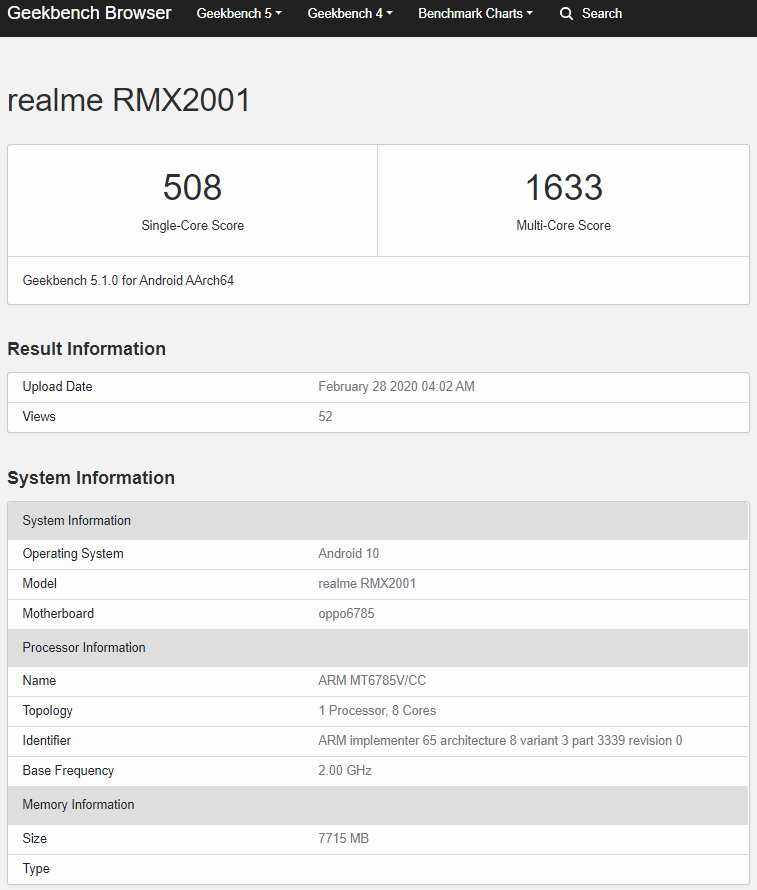This screenshot has height=890, width=757.
Task: Select the Android 10 operating system value
Action: pos(348,553)
